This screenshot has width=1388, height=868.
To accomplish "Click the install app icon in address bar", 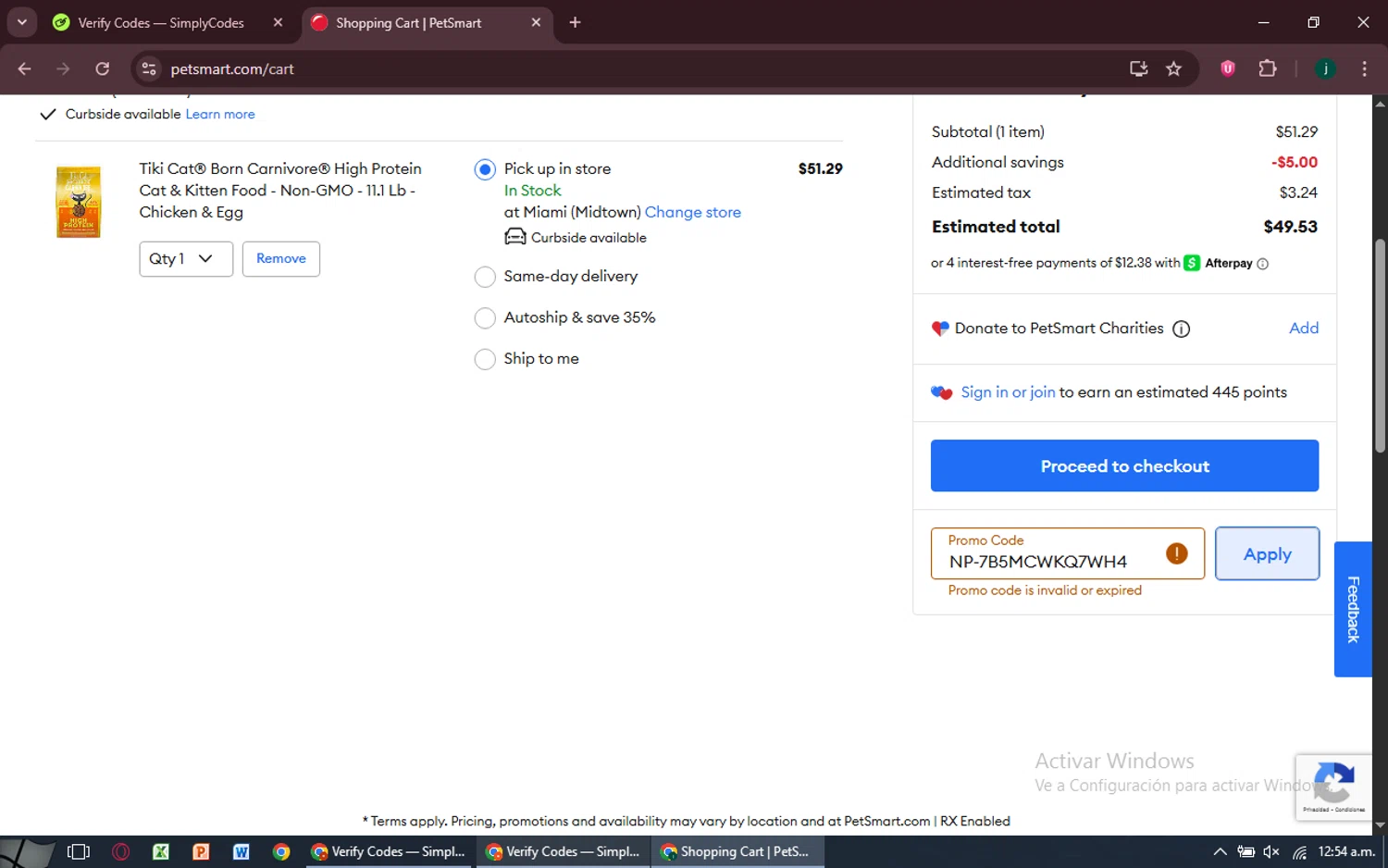I will 1139,68.
